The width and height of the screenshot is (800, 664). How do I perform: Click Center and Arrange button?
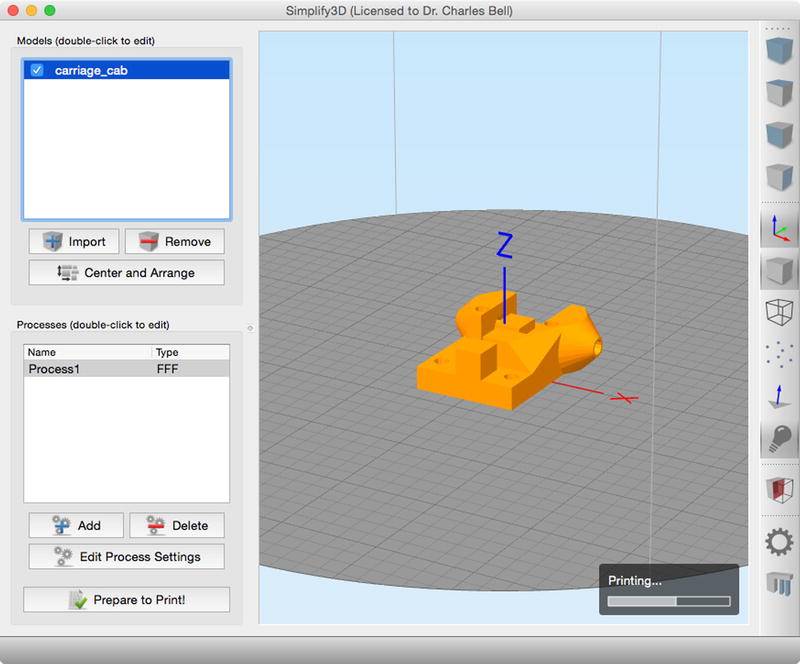(127, 273)
